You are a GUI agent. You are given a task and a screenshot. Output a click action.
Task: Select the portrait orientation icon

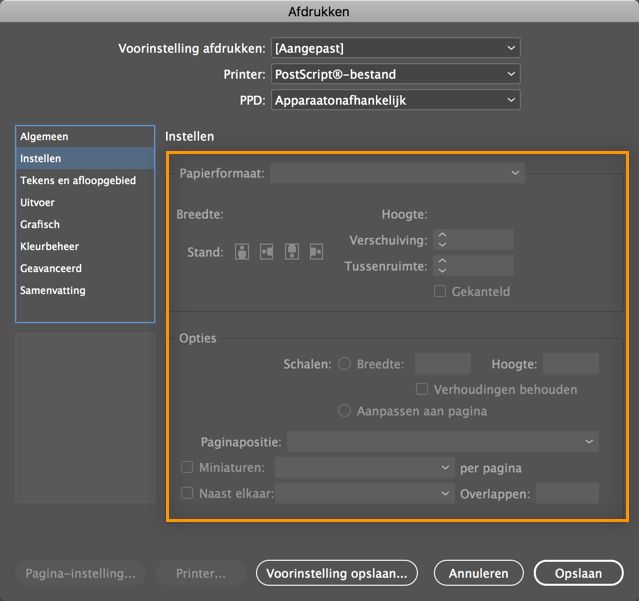point(241,252)
